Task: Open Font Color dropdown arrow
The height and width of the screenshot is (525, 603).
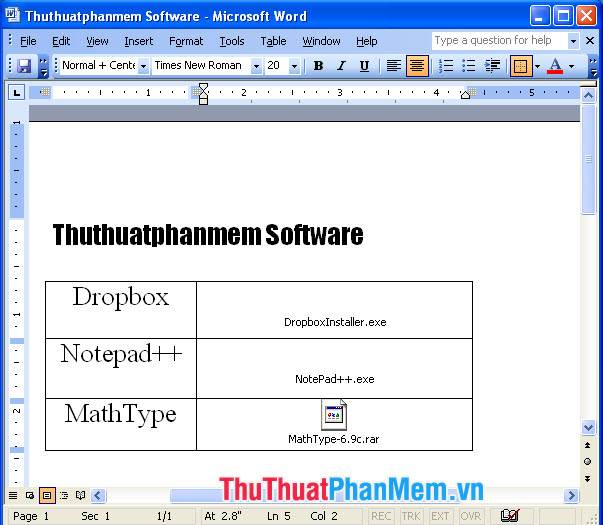Action: coord(571,66)
